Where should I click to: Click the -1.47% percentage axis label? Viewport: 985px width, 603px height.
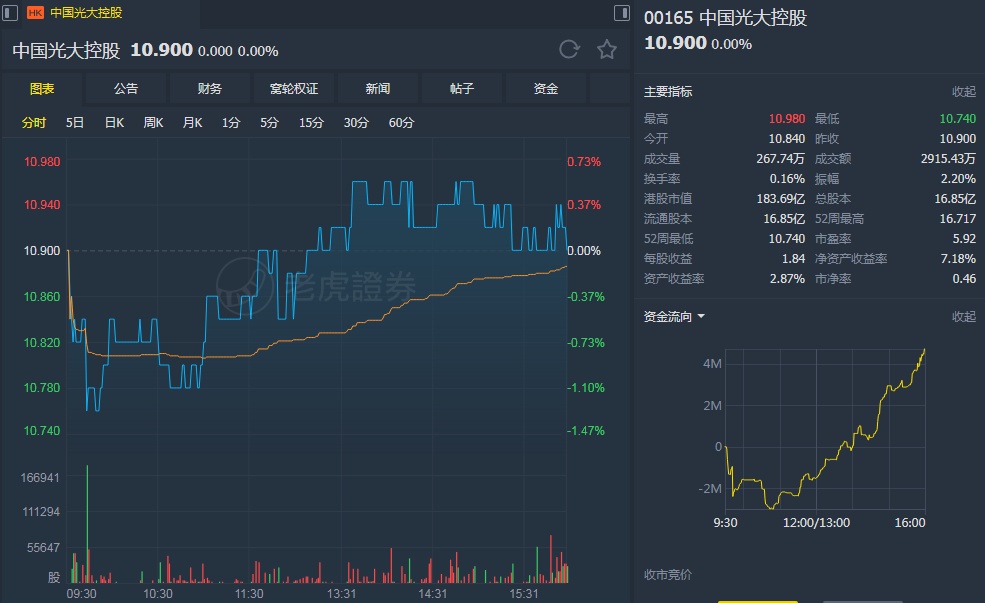(x=585, y=431)
